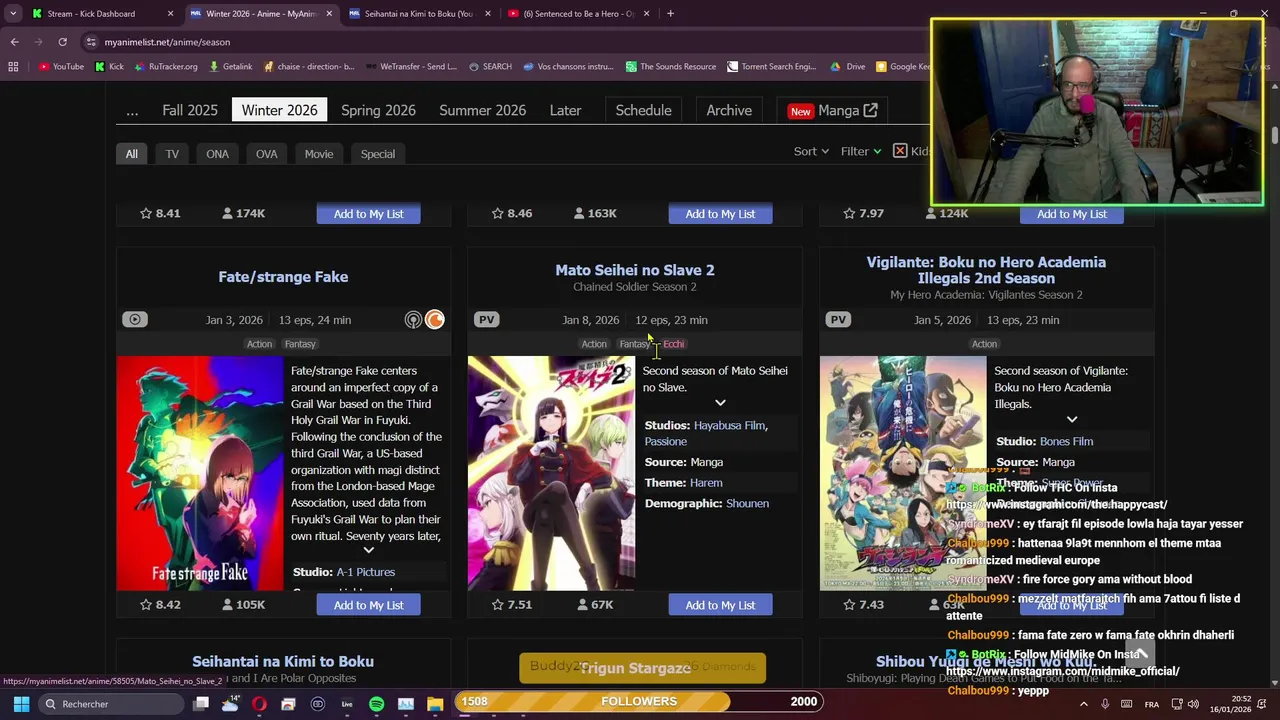Filter list by Movie type
The image size is (1280, 720).
coord(319,154)
